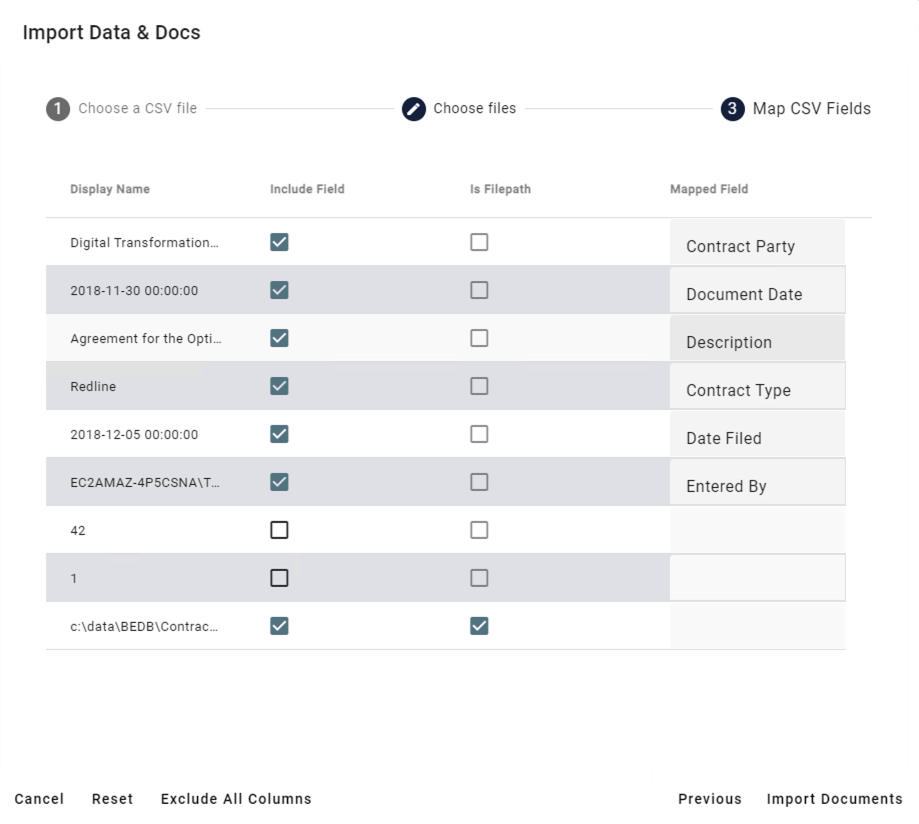Click the pencil icon on the 'Choose files' step

click(x=414, y=108)
